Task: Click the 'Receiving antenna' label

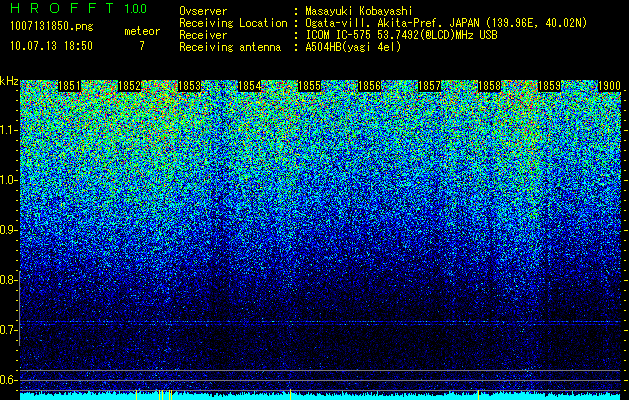Action: click(x=230, y=47)
